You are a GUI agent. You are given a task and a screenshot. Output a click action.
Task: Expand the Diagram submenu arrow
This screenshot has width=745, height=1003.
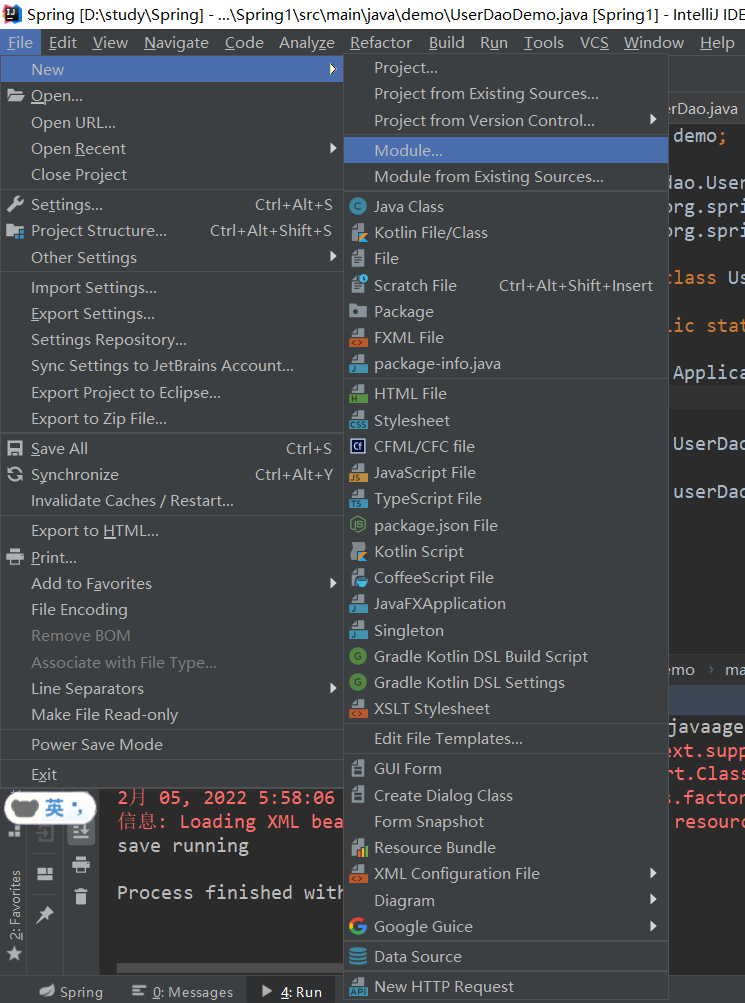pos(653,899)
